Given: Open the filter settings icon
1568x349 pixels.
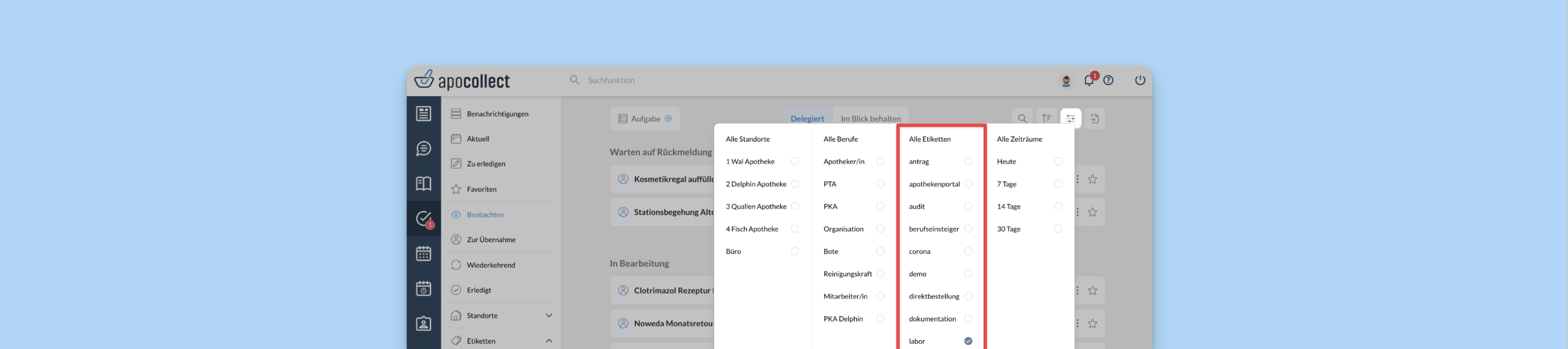Looking at the screenshot, I should 1070,118.
